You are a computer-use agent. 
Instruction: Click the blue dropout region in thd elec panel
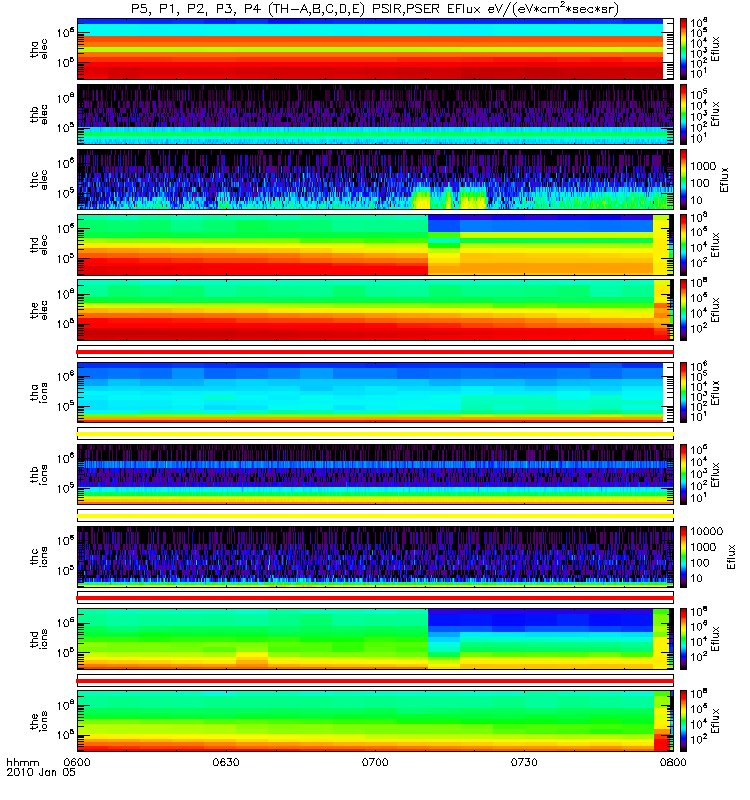[x=540, y=223]
